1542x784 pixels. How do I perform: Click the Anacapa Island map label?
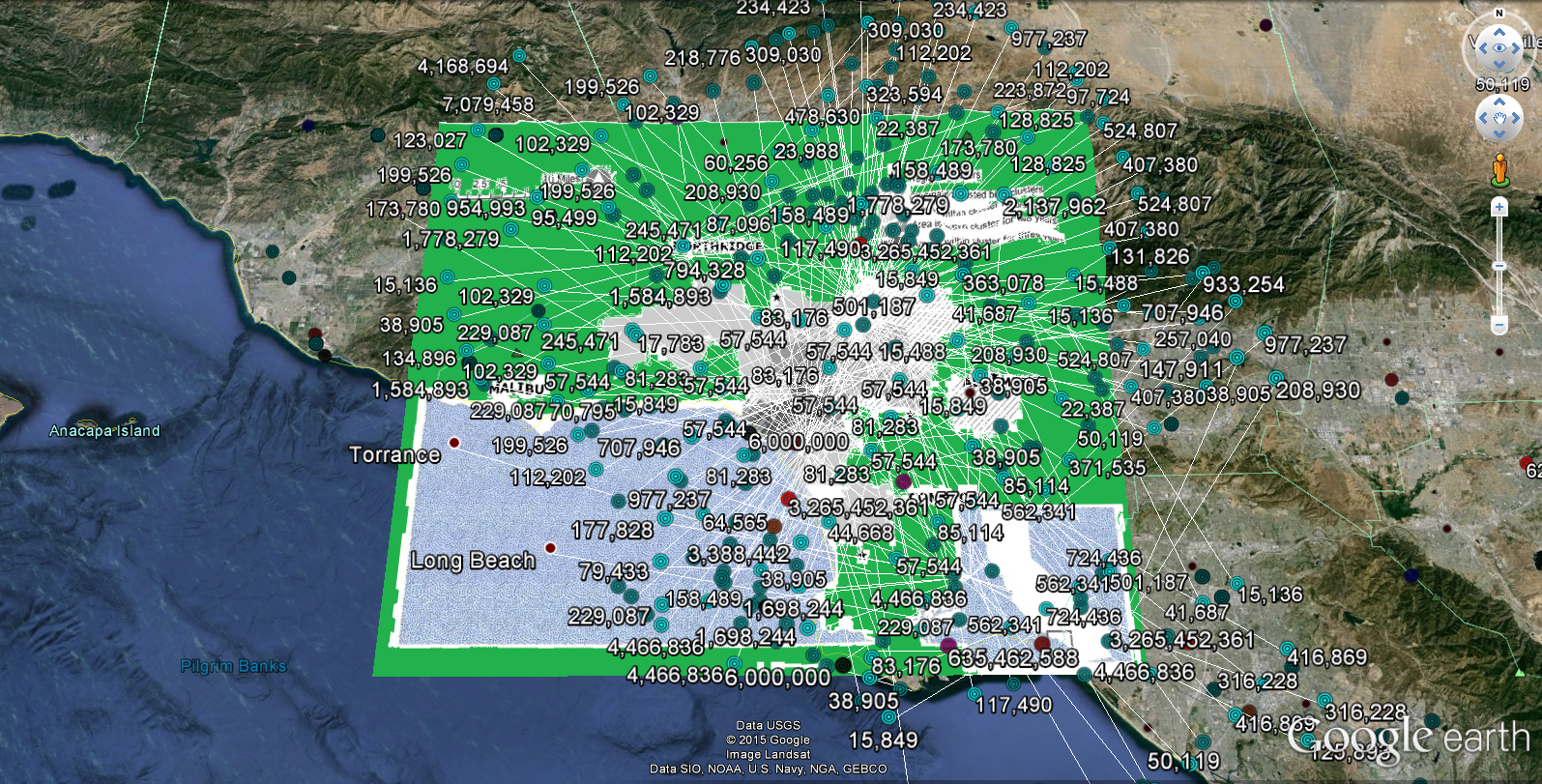[x=104, y=431]
